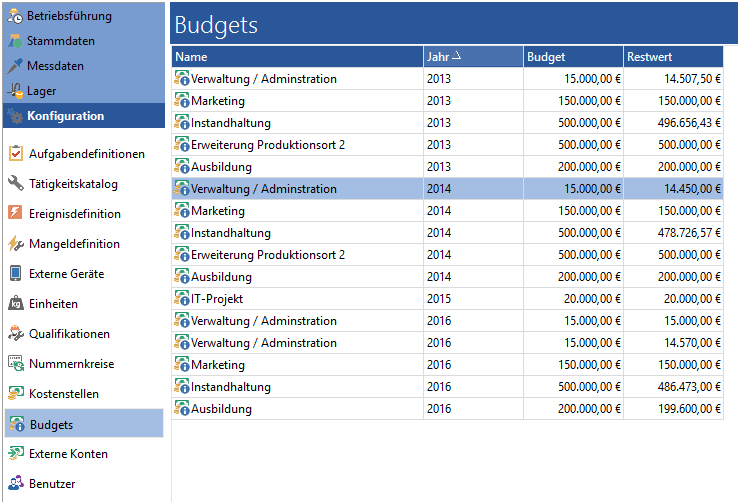Click the Externe Konten icon
This screenshot has width=738, height=502.
[16, 453]
